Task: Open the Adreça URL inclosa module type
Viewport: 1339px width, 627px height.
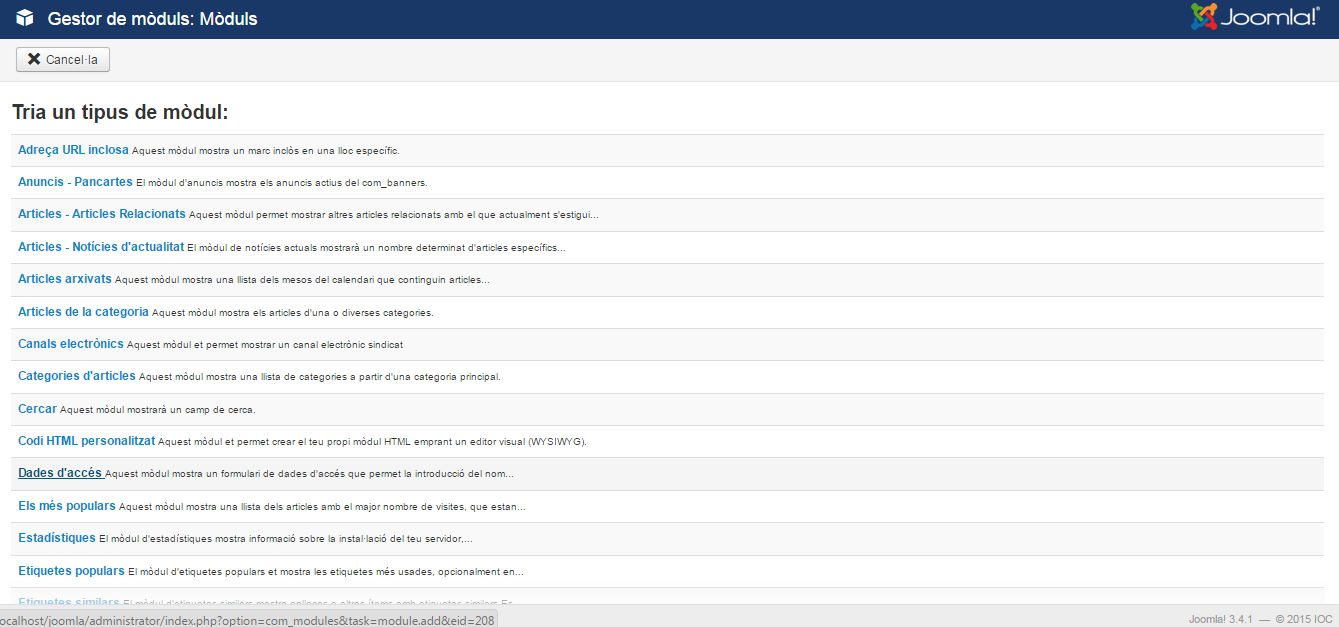Action: (x=73, y=150)
